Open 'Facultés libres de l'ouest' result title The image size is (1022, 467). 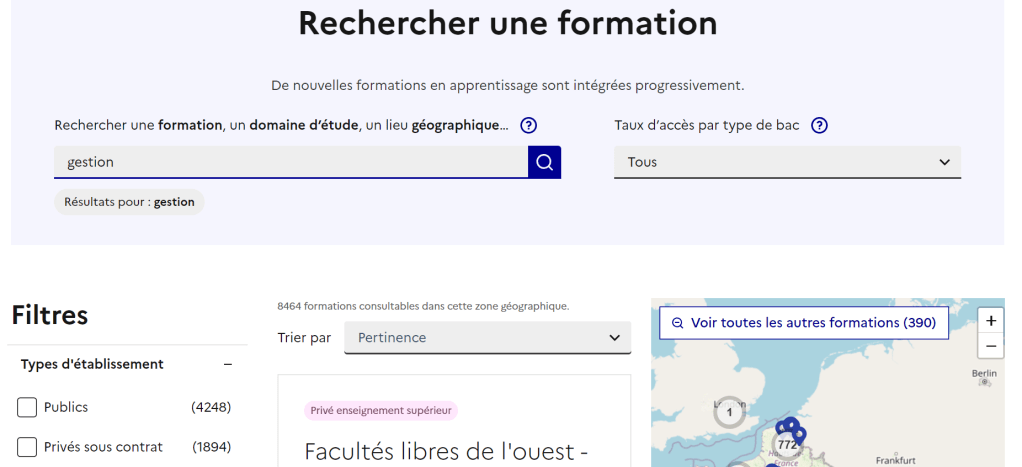445,451
